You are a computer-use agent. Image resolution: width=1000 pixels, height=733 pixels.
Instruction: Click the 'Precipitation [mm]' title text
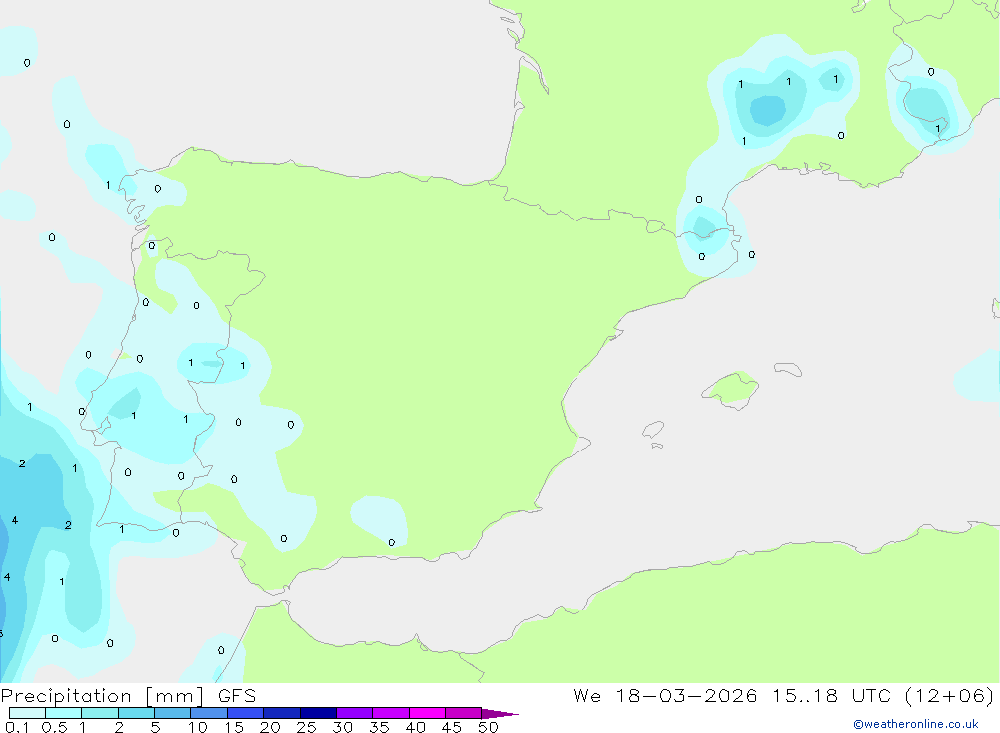(x=103, y=696)
